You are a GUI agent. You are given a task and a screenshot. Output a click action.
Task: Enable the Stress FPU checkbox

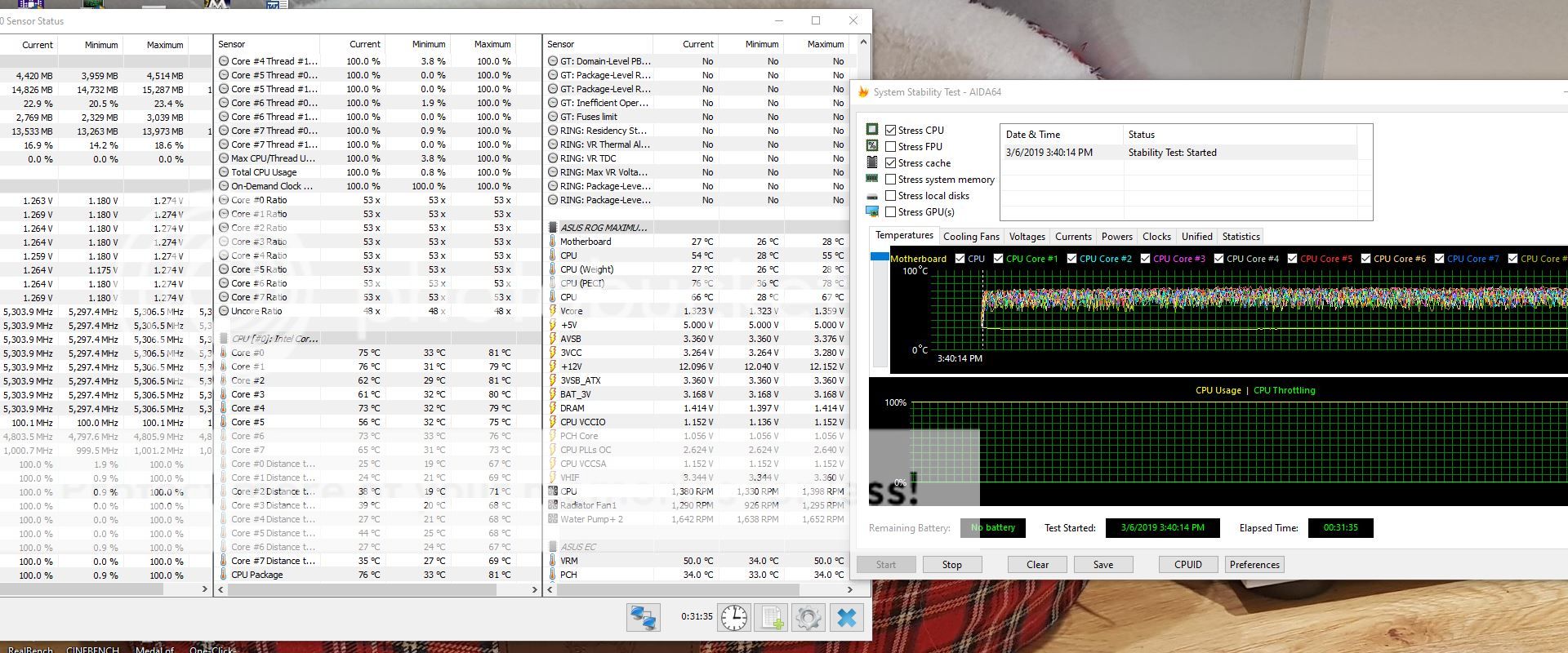click(x=891, y=146)
